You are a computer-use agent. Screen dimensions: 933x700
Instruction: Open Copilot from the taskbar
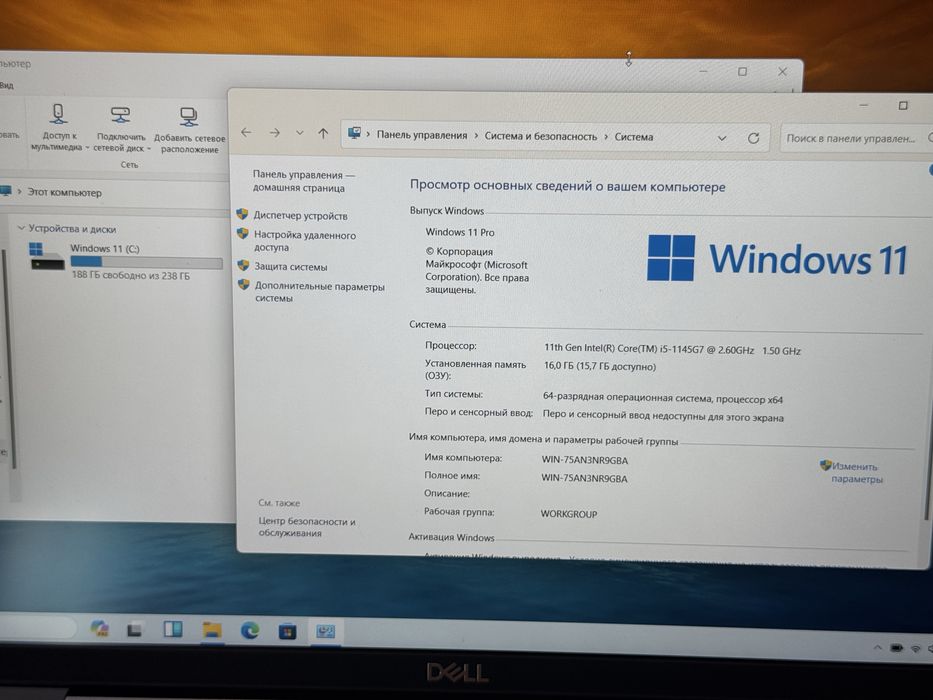coord(99,629)
